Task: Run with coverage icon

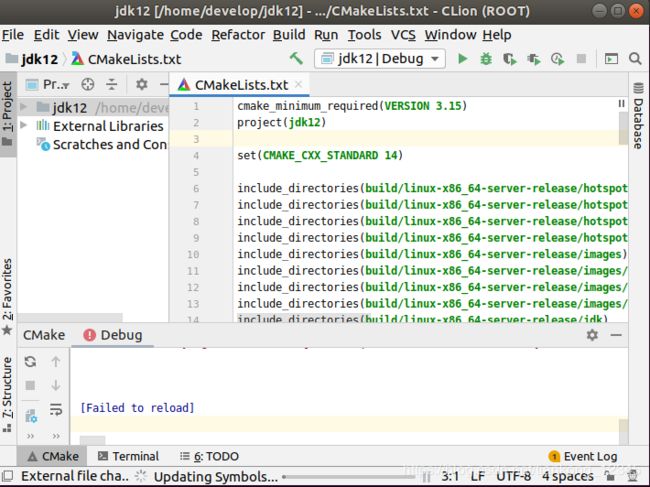Action: click(x=509, y=59)
